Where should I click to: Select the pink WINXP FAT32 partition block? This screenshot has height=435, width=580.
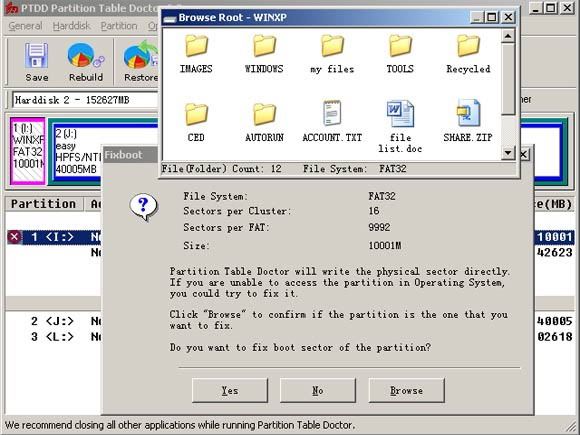[x=28, y=151]
